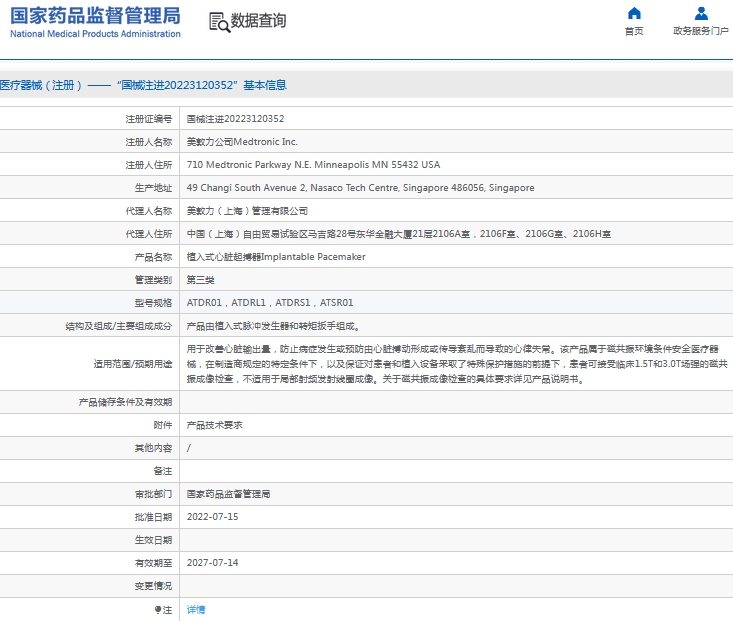
Task: Click the bullet icon beside 注
Action: click(x=157, y=609)
